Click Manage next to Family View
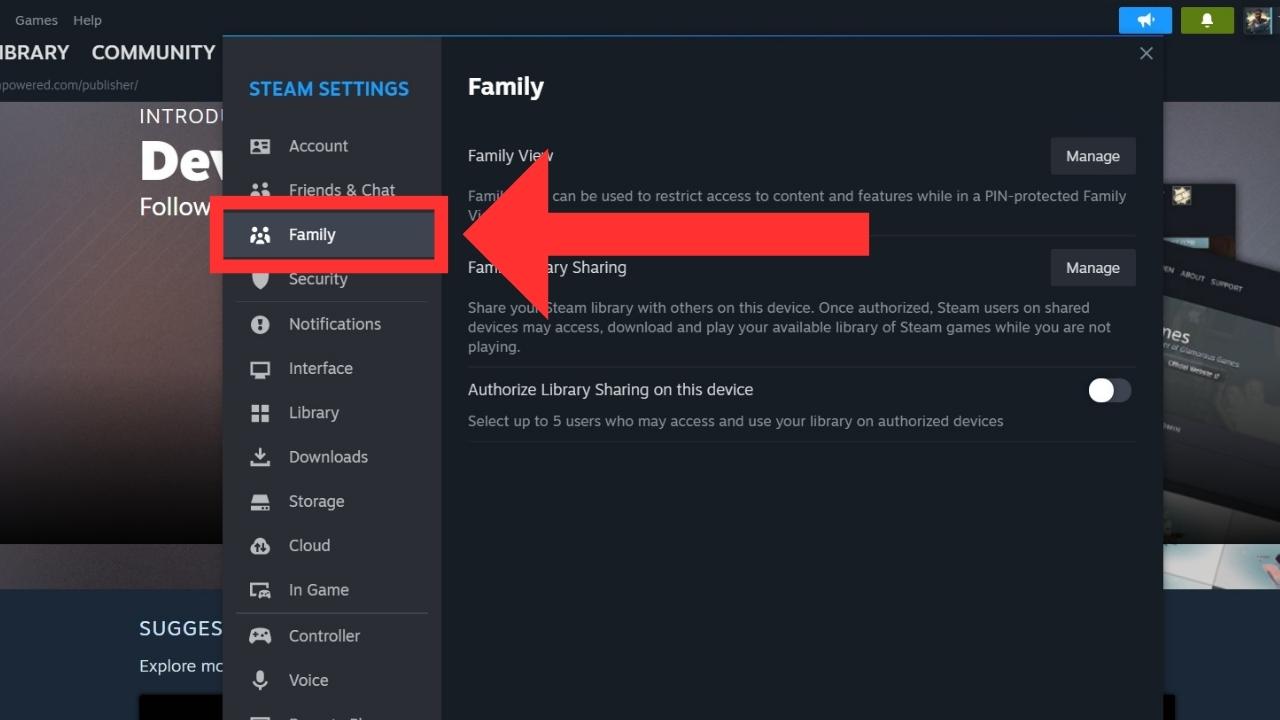Screen dimensions: 1280x720 [1092, 155]
